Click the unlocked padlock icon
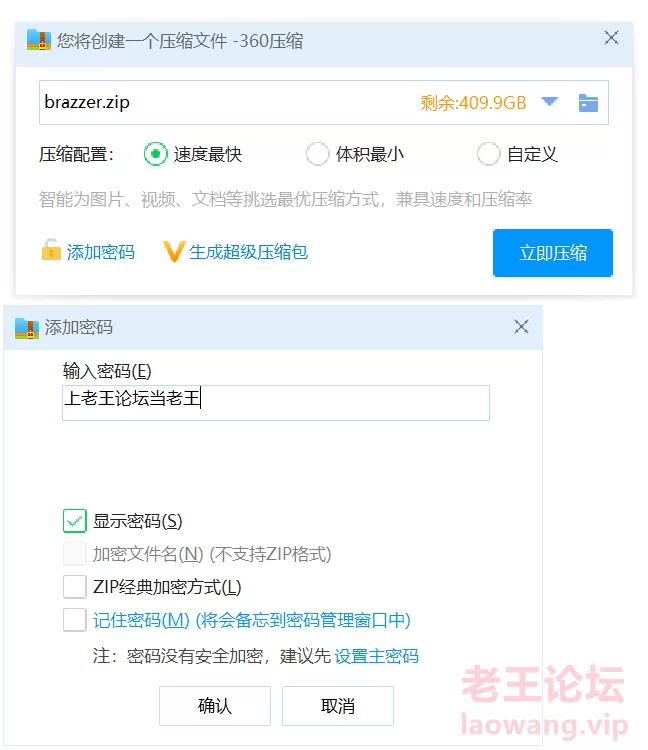The width and height of the screenshot is (648, 750). (50, 250)
